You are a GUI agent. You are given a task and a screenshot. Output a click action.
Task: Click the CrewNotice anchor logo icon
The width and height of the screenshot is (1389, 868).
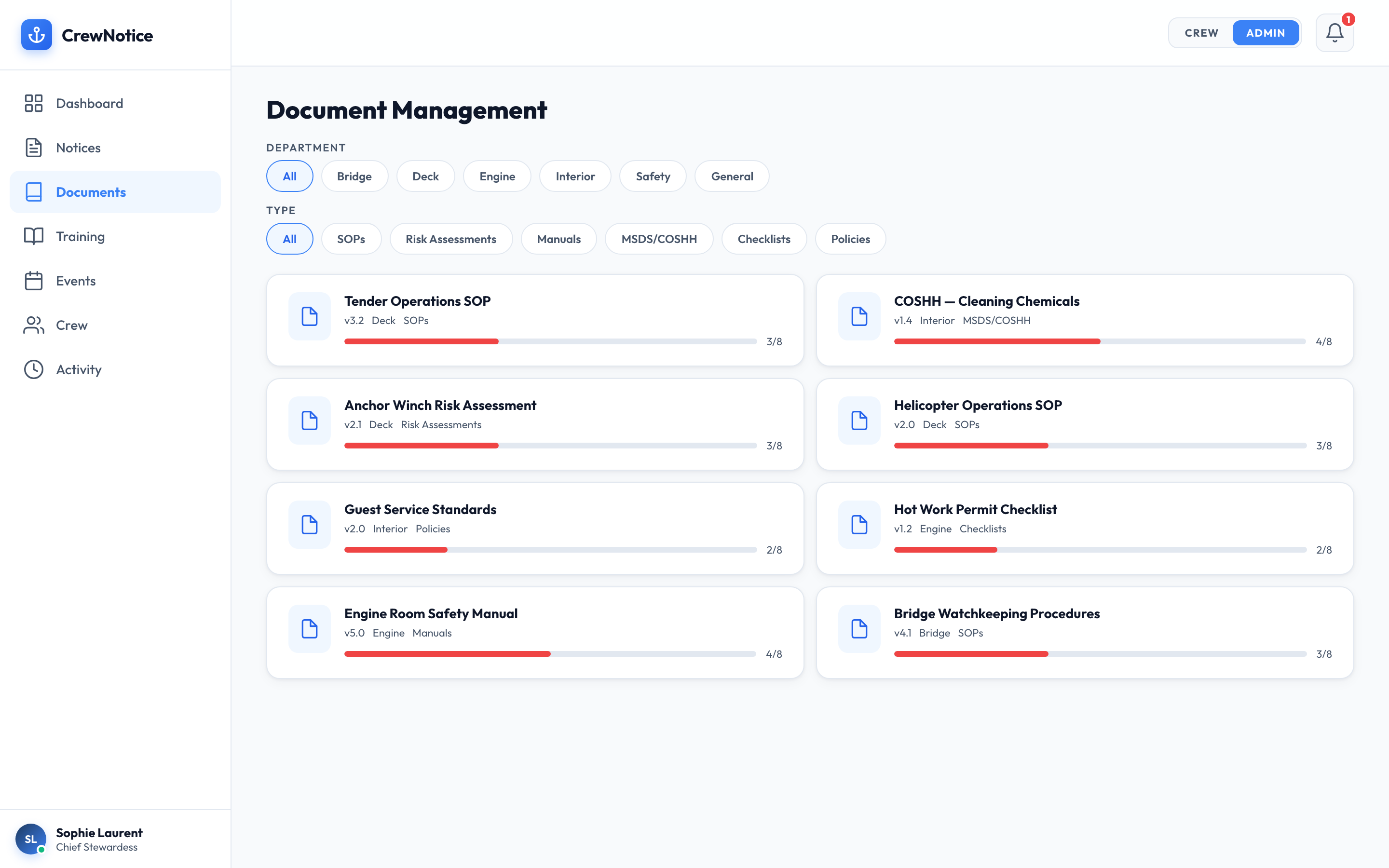coord(36,35)
